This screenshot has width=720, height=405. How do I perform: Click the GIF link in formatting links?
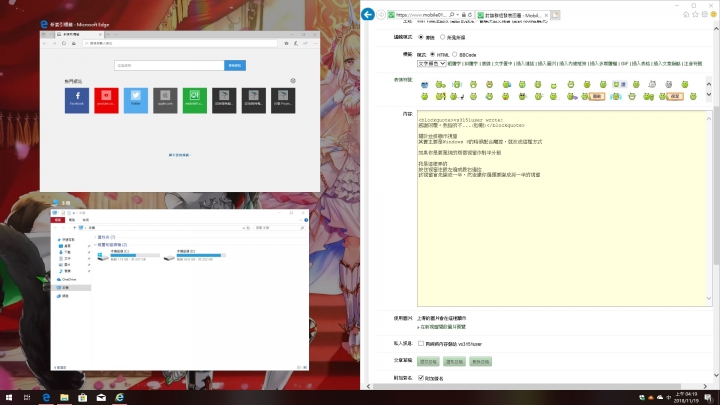[x=624, y=63]
